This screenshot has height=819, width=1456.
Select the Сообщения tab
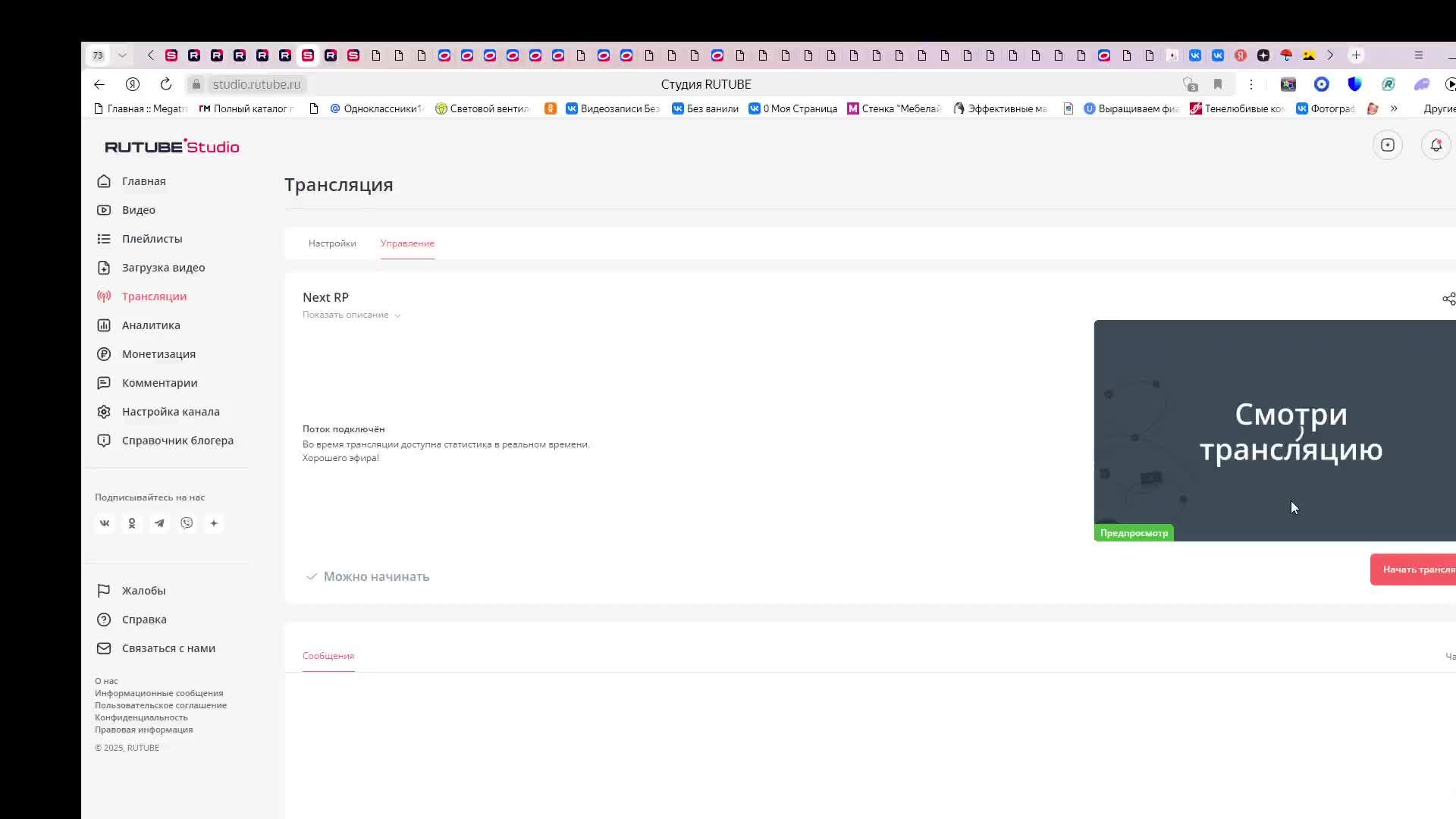328,656
